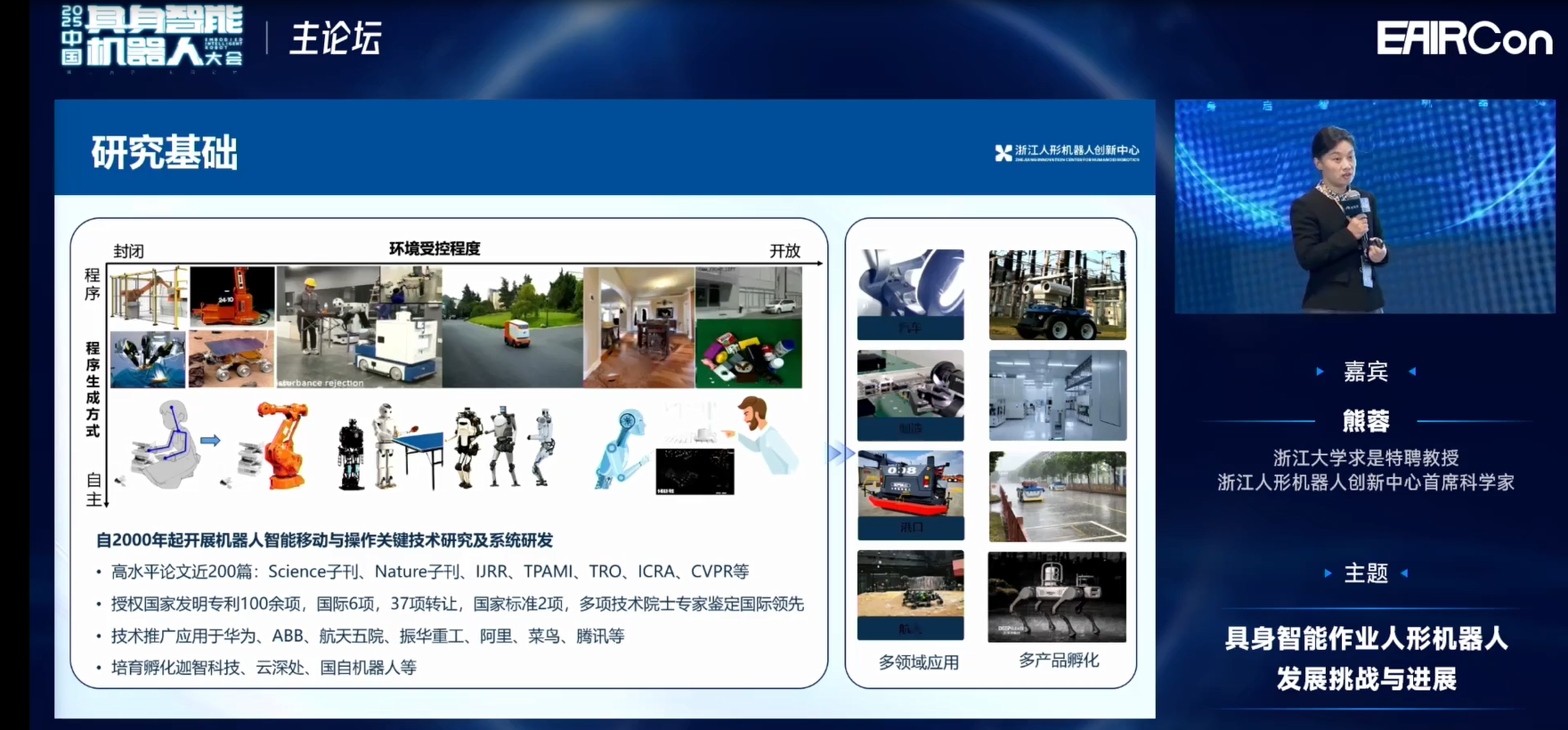Click the 2025 中国具身智能机器人大会 logo
The image size is (1568, 730).
[152, 37]
